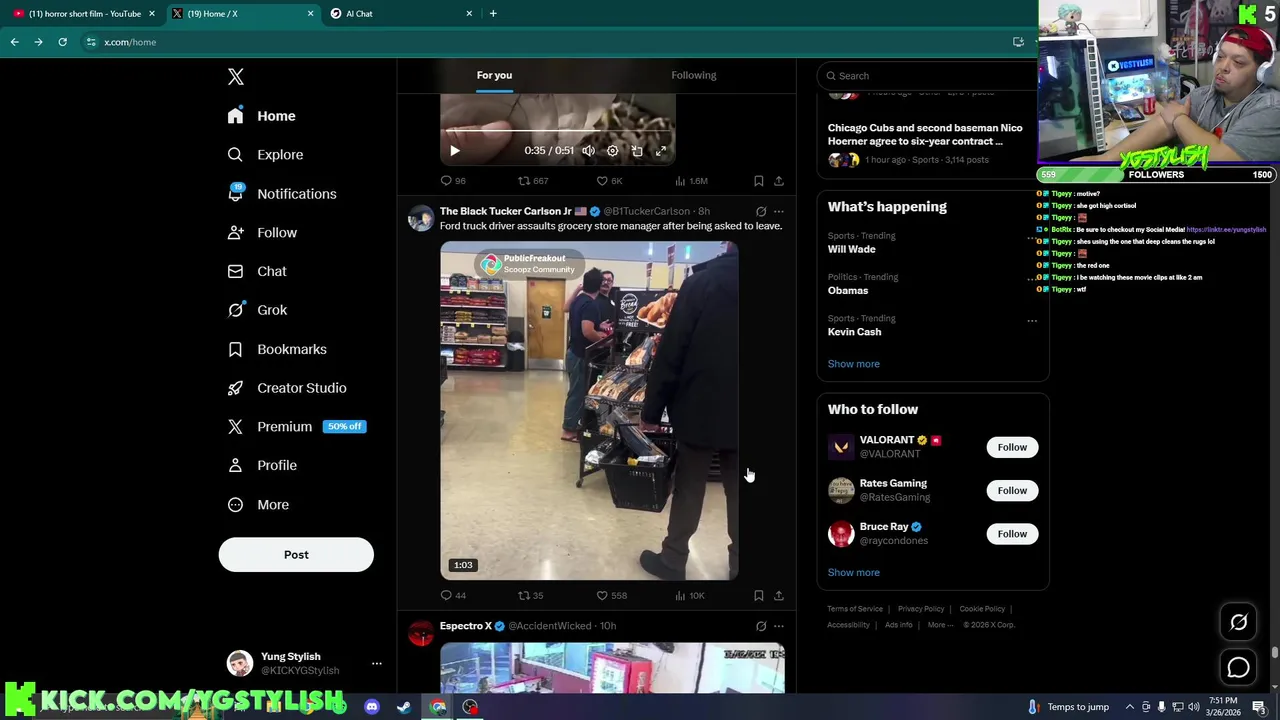Open Terms of Service link
The height and width of the screenshot is (720, 1280).
click(x=855, y=609)
